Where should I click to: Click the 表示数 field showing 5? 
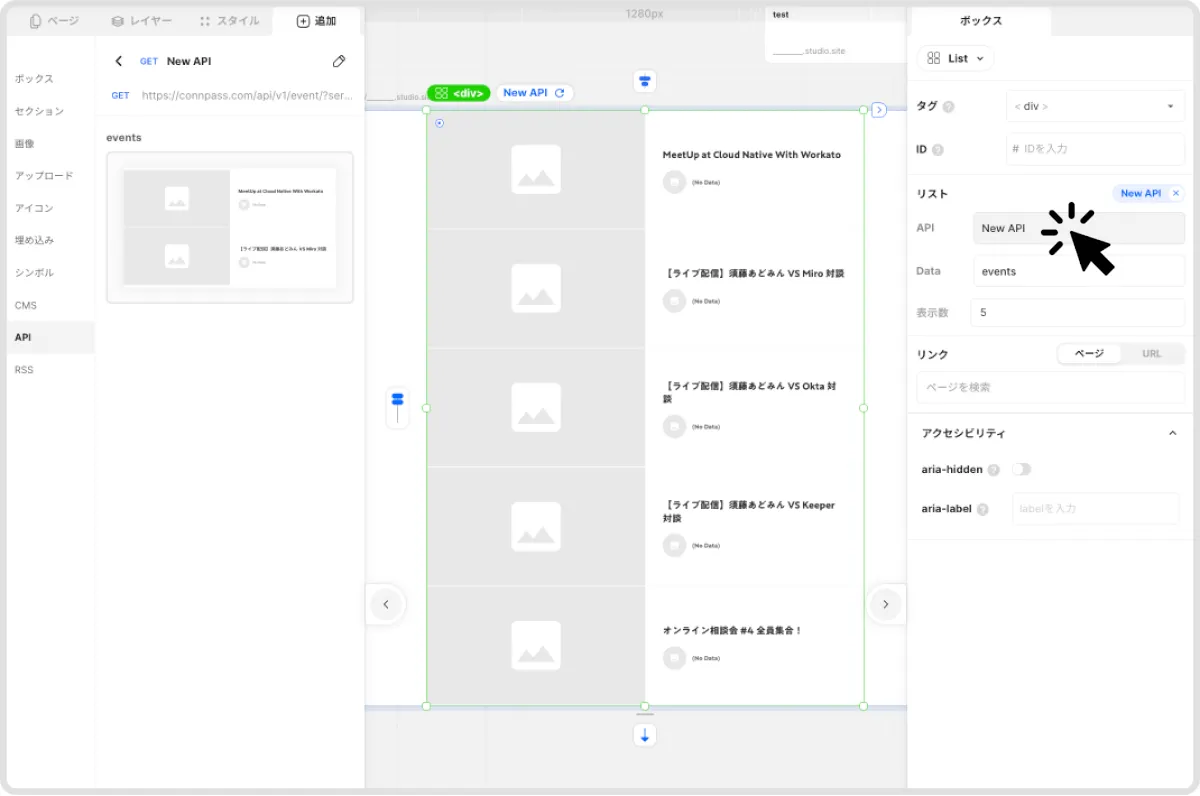pyautogui.click(x=1079, y=312)
